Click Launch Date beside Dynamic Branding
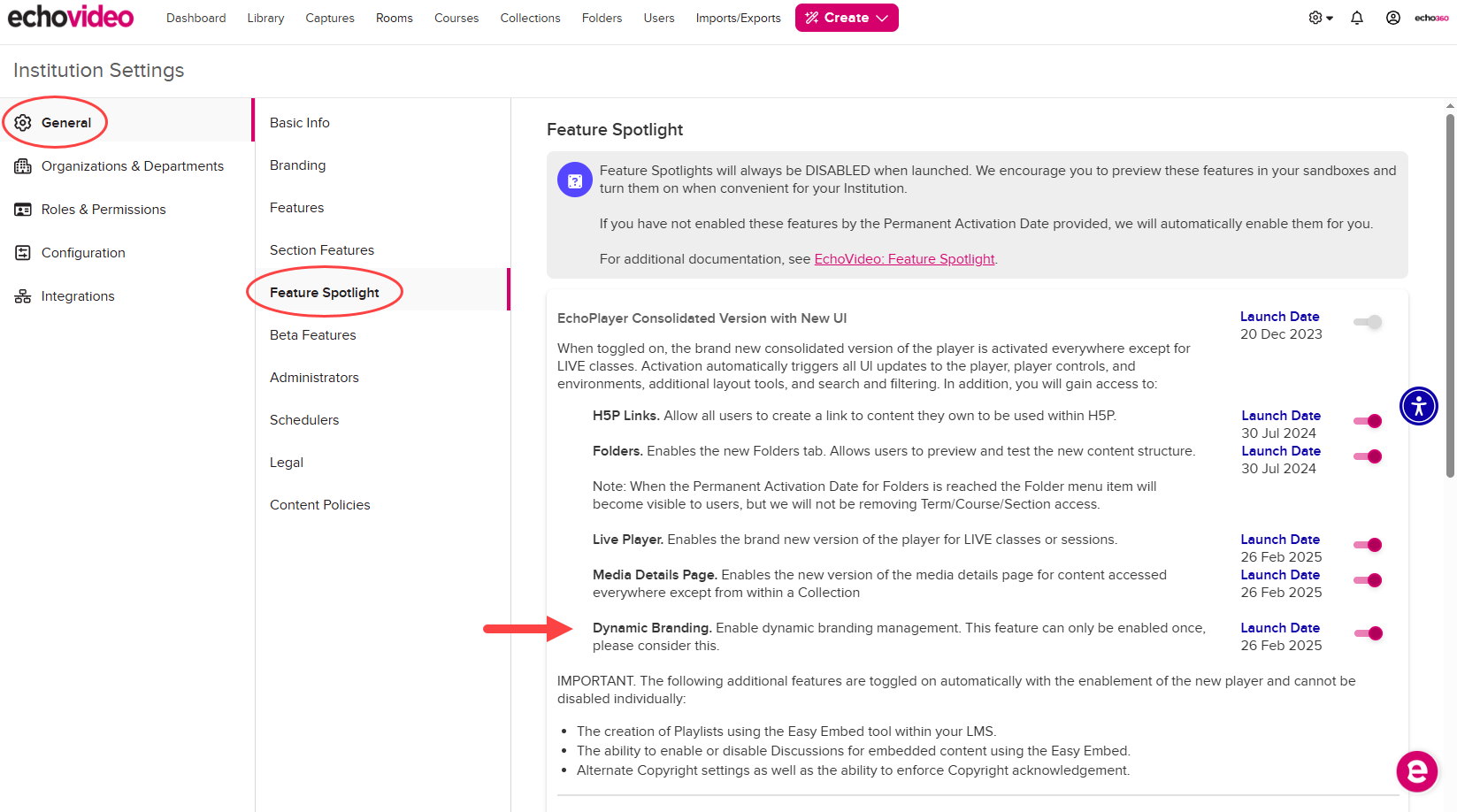Screen dimensions: 1457x812 pos(1280,628)
